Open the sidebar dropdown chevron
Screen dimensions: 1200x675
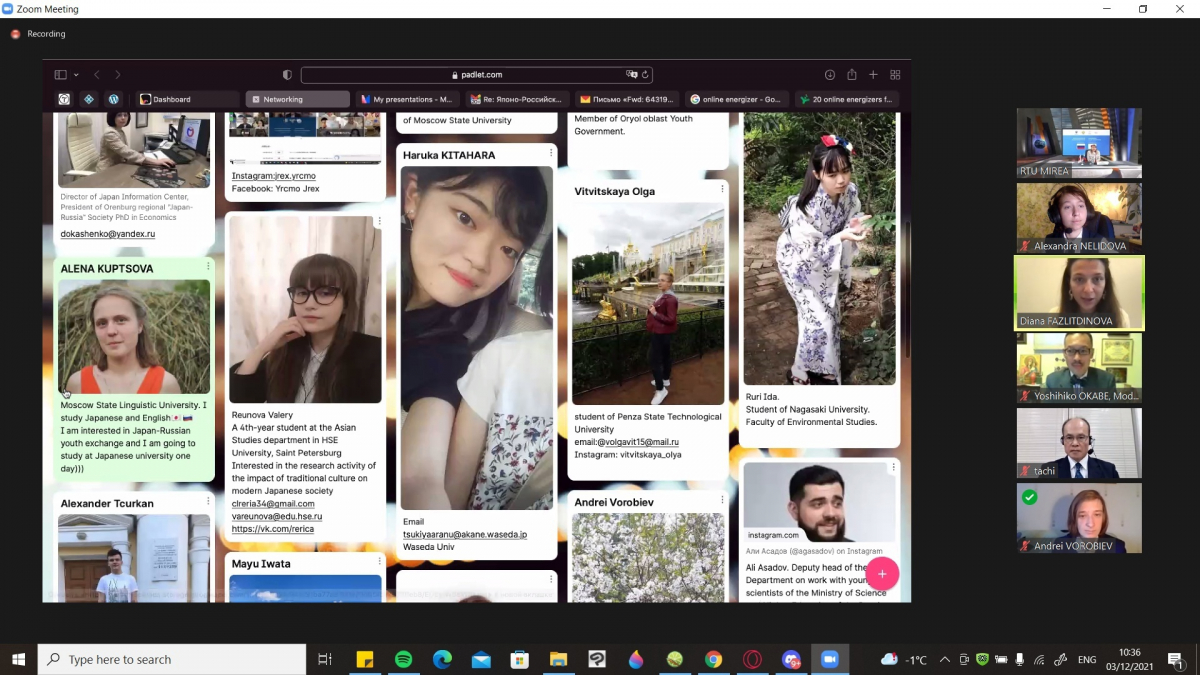(76, 75)
